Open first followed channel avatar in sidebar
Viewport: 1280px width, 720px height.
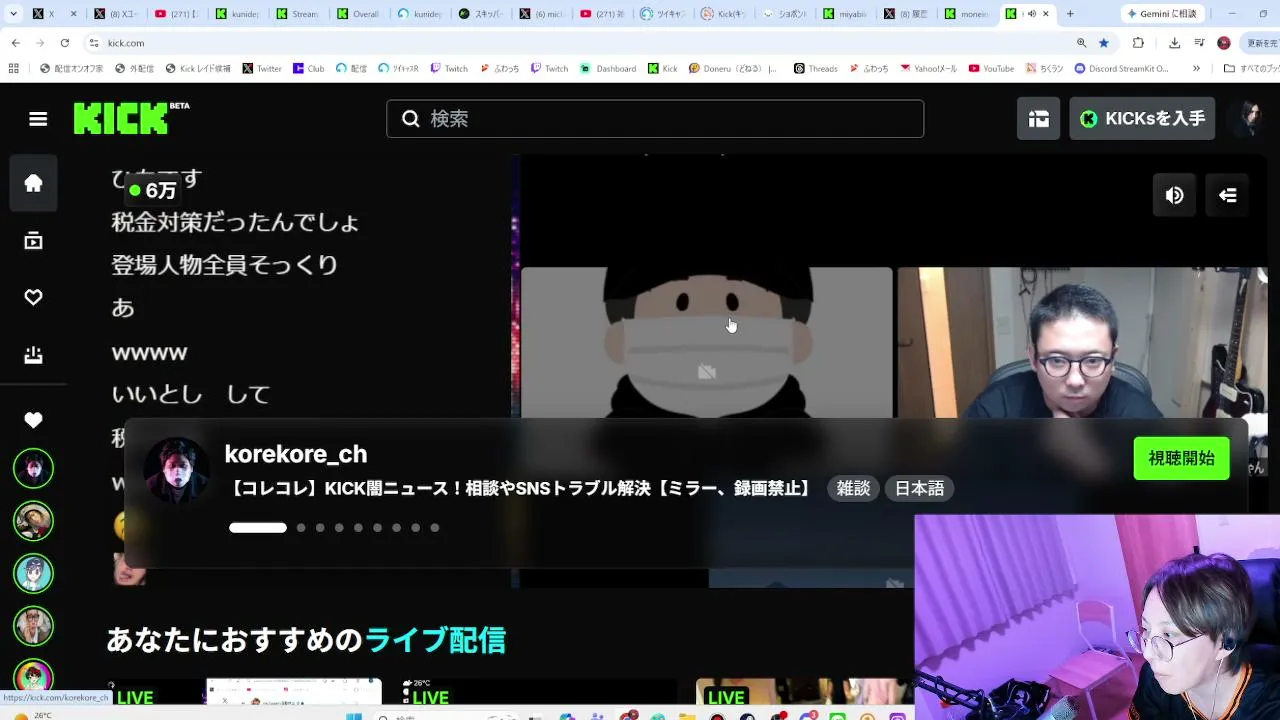33,468
